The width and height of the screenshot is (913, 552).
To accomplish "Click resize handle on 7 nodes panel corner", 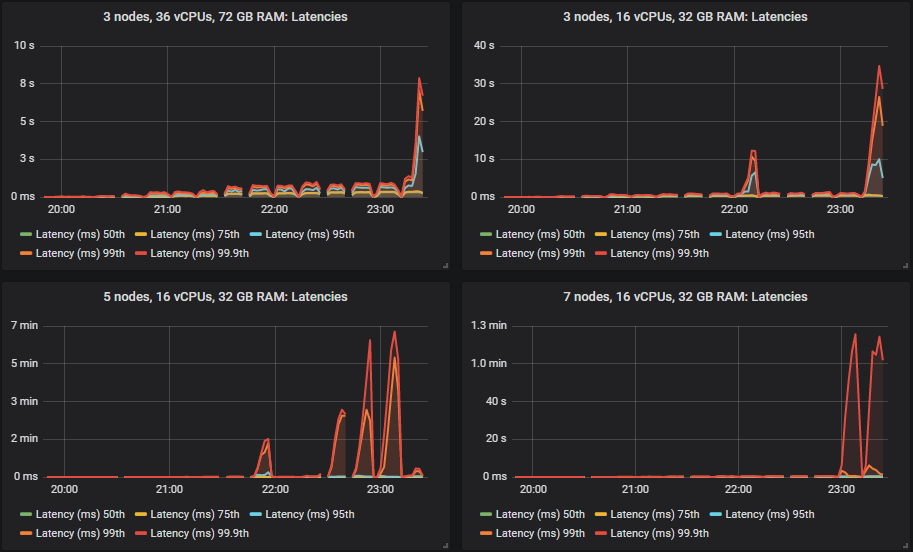I will 904,545.
